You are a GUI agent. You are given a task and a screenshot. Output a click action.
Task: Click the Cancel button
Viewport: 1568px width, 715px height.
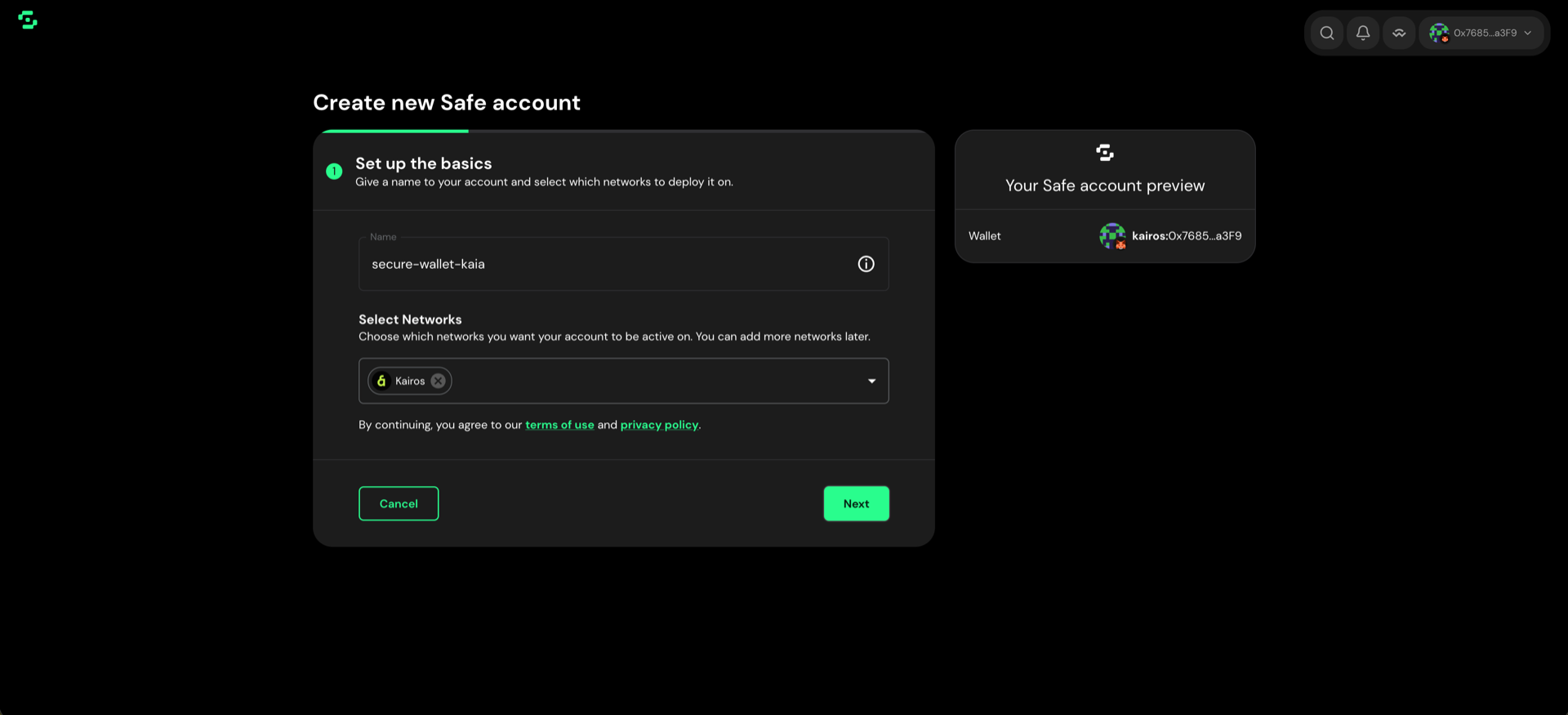(x=399, y=503)
